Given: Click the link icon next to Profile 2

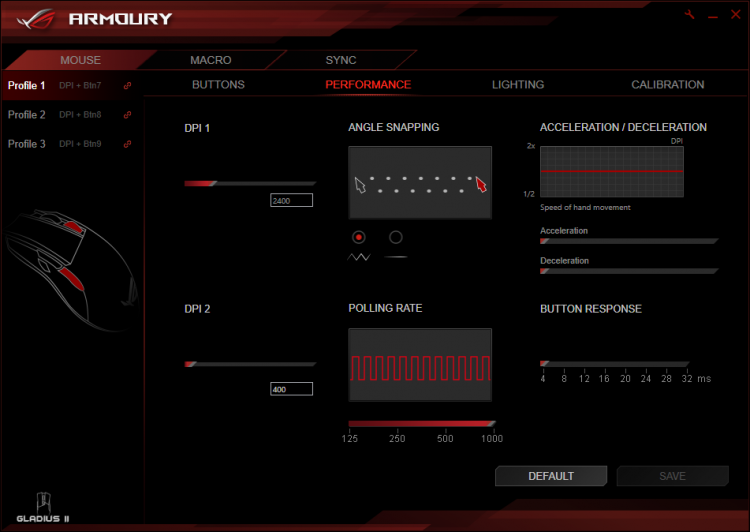Looking at the screenshot, I should pos(127,115).
